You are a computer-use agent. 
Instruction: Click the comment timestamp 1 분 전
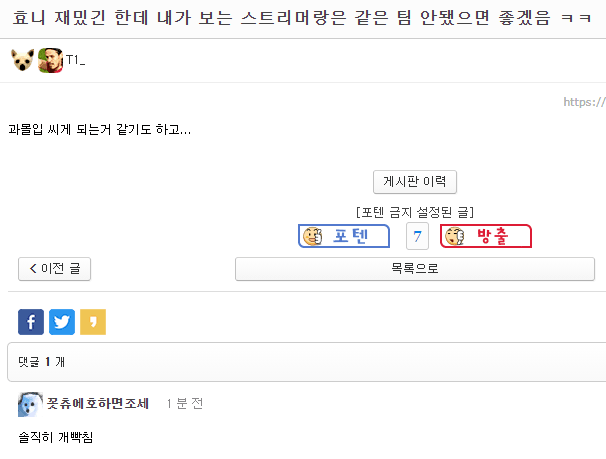point(185,404)
